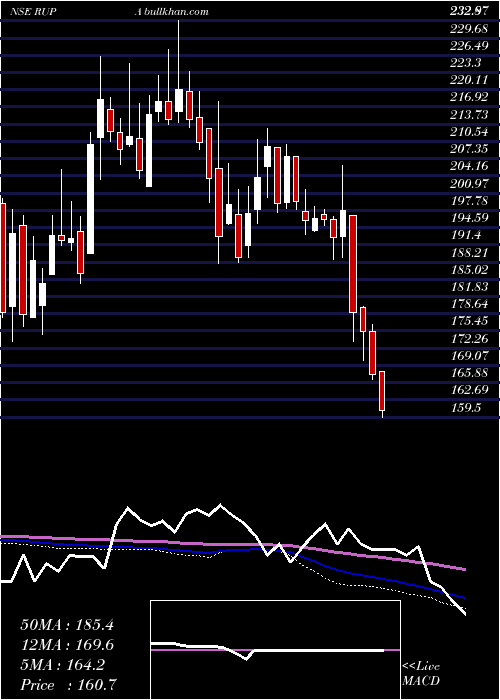Click the 191.4 price axis label

pos(466,235)
